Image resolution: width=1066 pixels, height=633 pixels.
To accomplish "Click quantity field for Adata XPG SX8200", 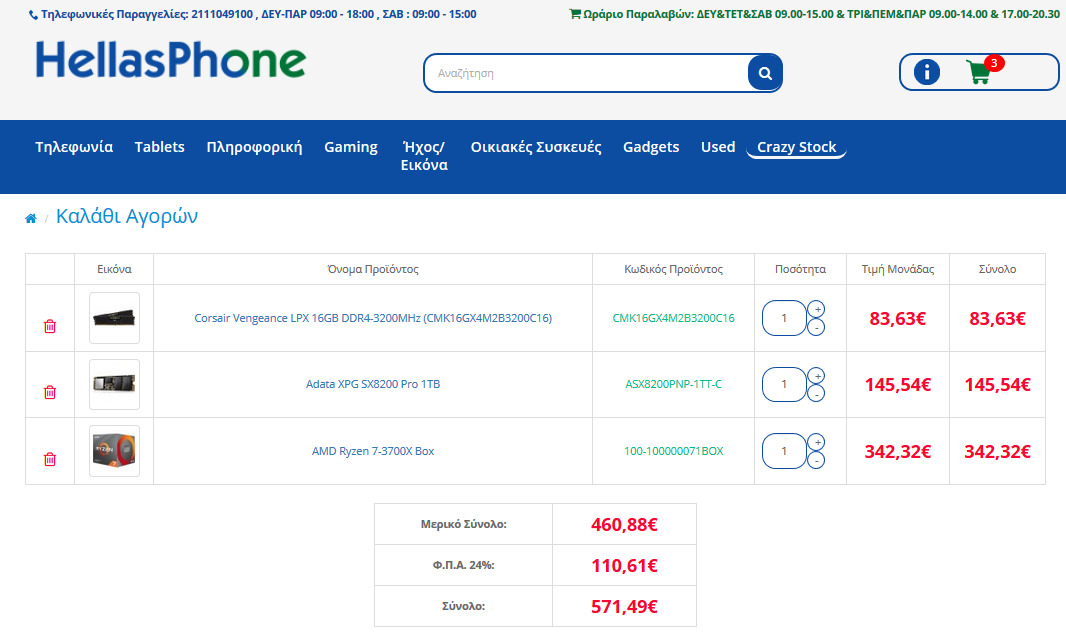I will pos(784,384).
